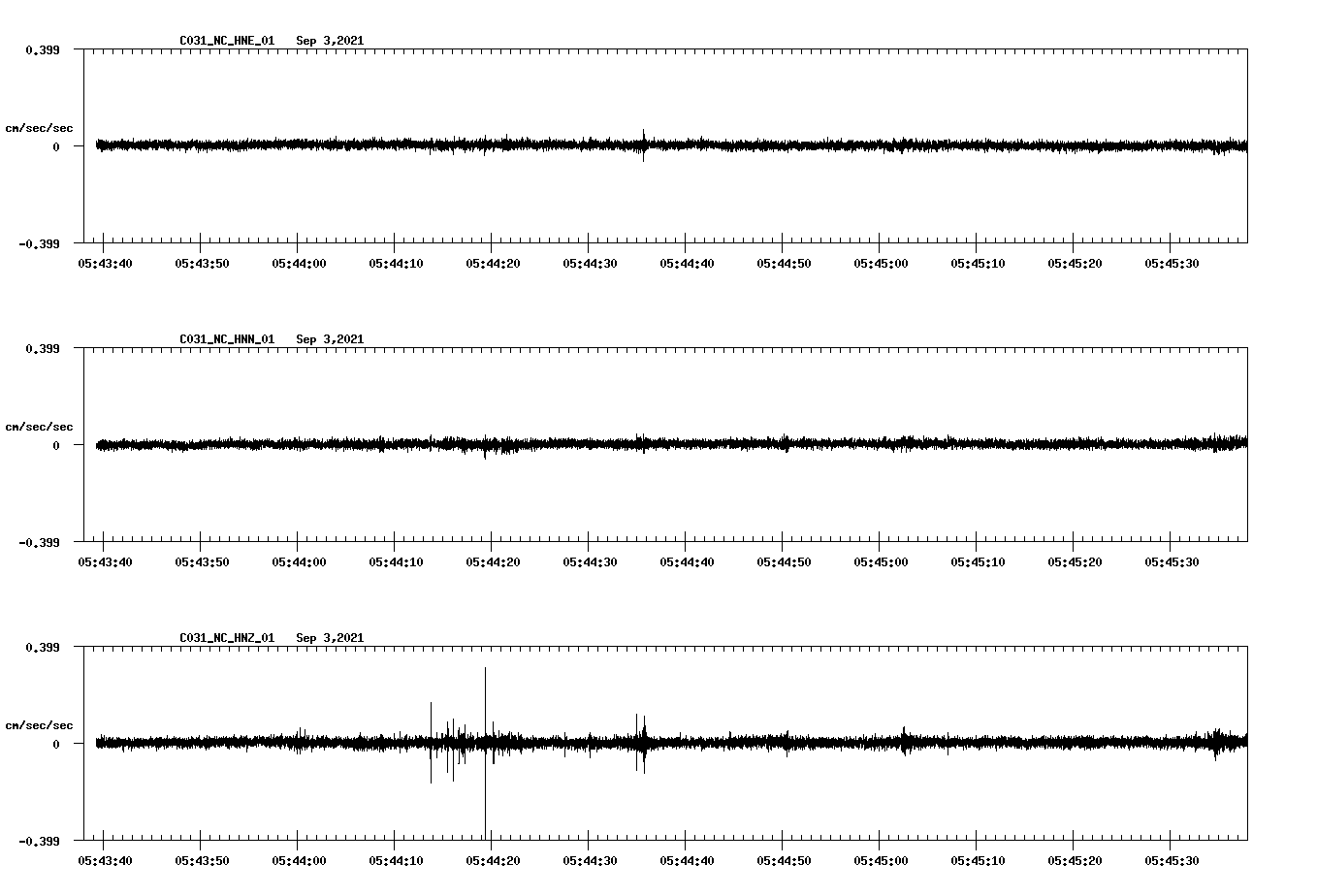The width and height of the screenshot is (1317, 896).
Task: Pick the 05:44:40 time label under HNN plot
Action: point(687,562)
